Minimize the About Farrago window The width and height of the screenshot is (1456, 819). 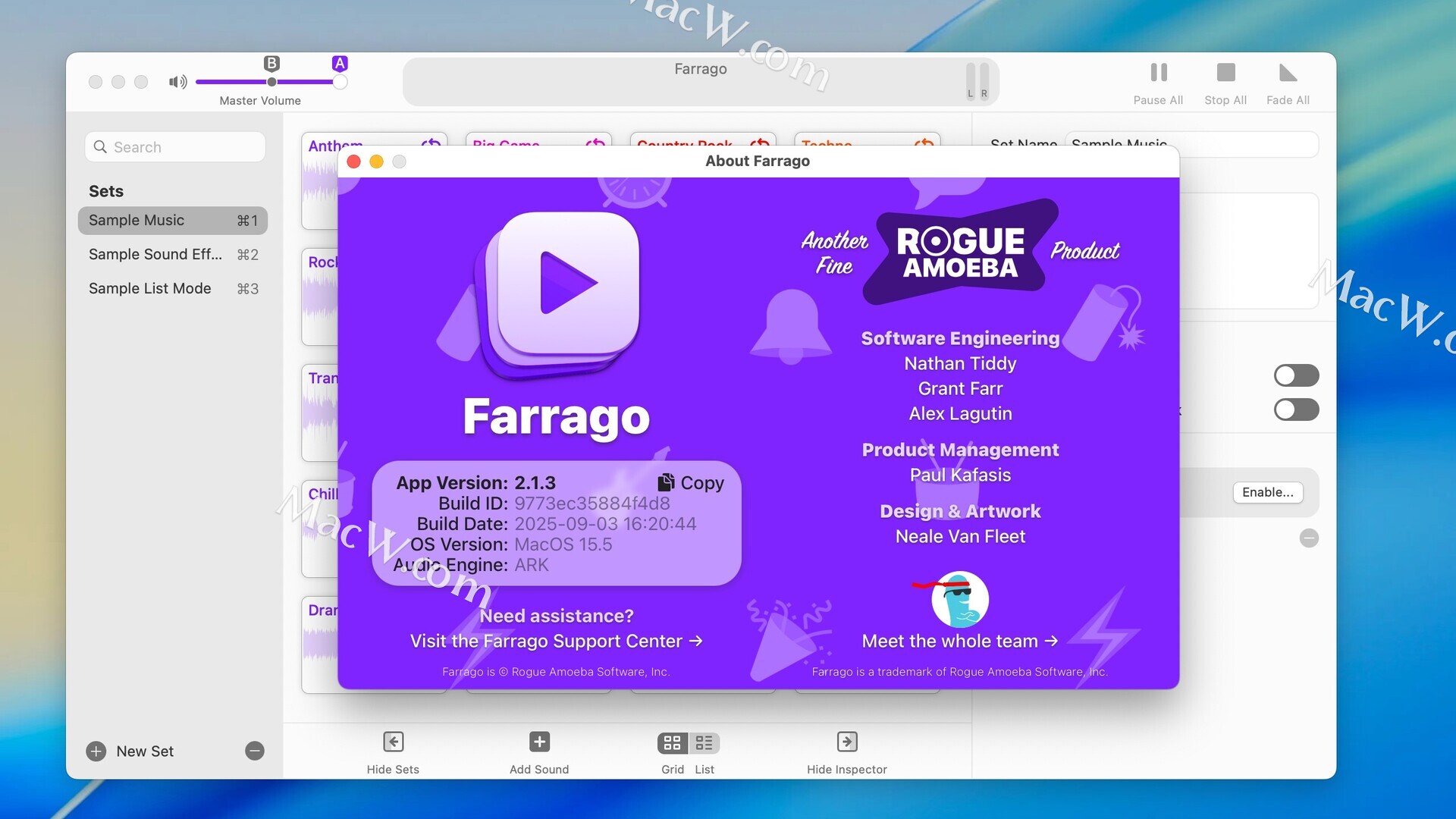coord(376,161)
